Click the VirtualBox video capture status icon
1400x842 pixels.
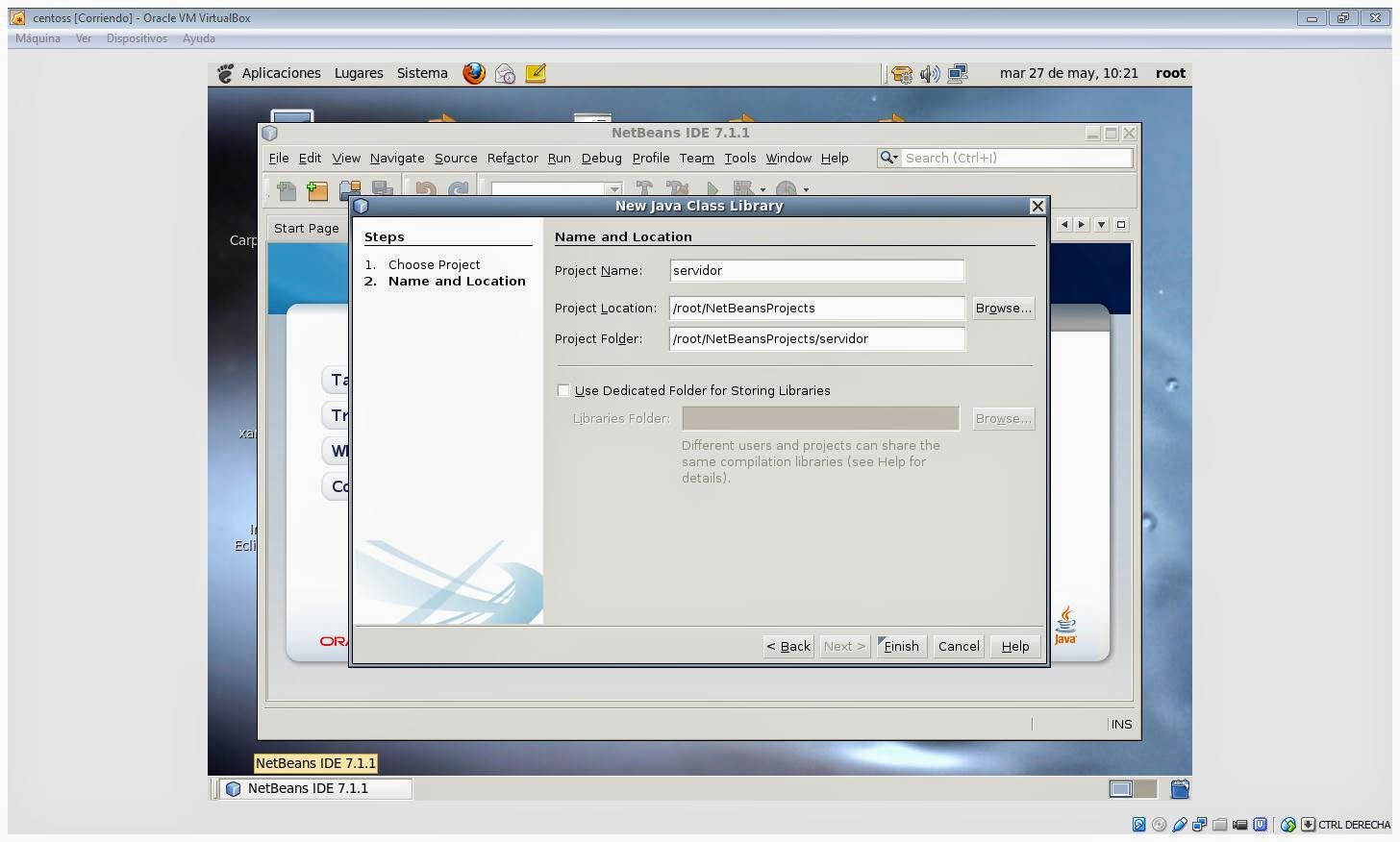pyautogui.click(x=1239, y=825)
